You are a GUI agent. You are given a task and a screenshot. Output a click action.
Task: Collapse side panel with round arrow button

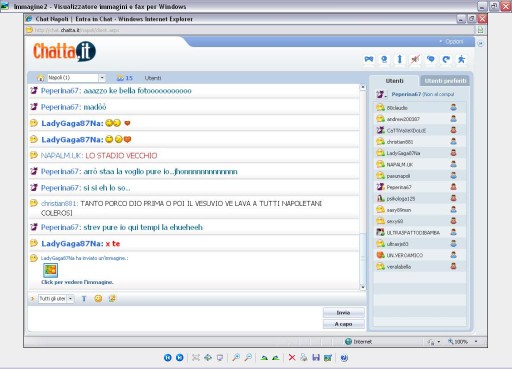pos(480,43)
